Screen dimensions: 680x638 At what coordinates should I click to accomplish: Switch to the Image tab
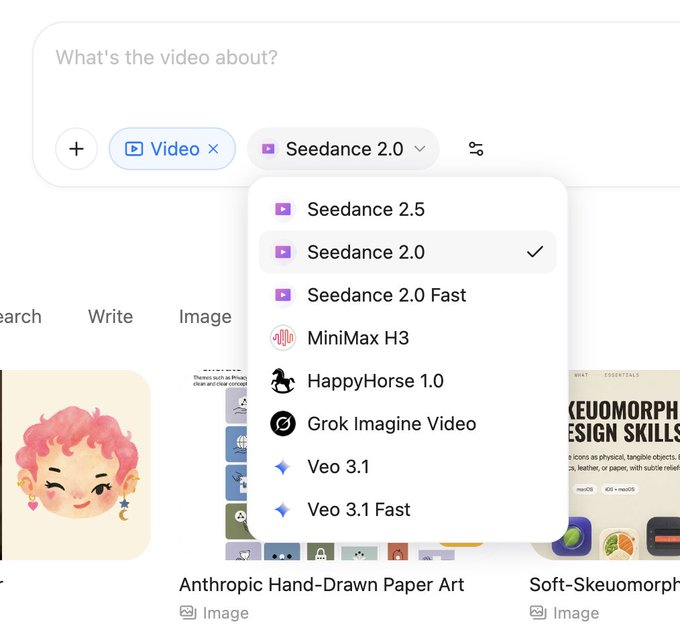coord(205,317)
